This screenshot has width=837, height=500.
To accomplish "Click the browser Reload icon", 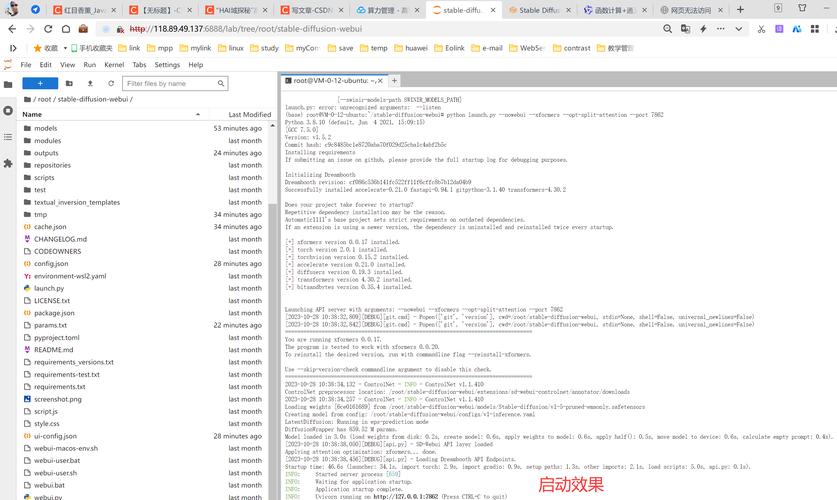I will point(48,29).
